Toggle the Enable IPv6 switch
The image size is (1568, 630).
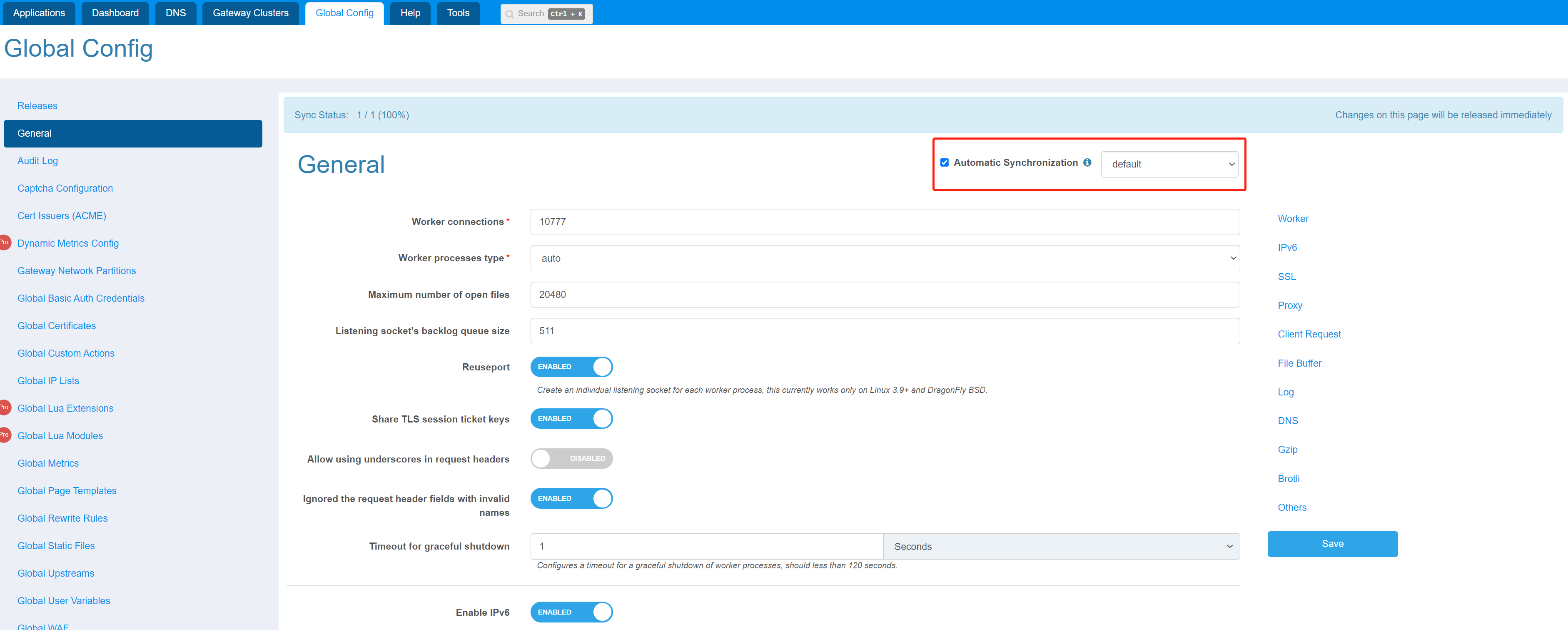pyautogui.click(x=571, y=612)
